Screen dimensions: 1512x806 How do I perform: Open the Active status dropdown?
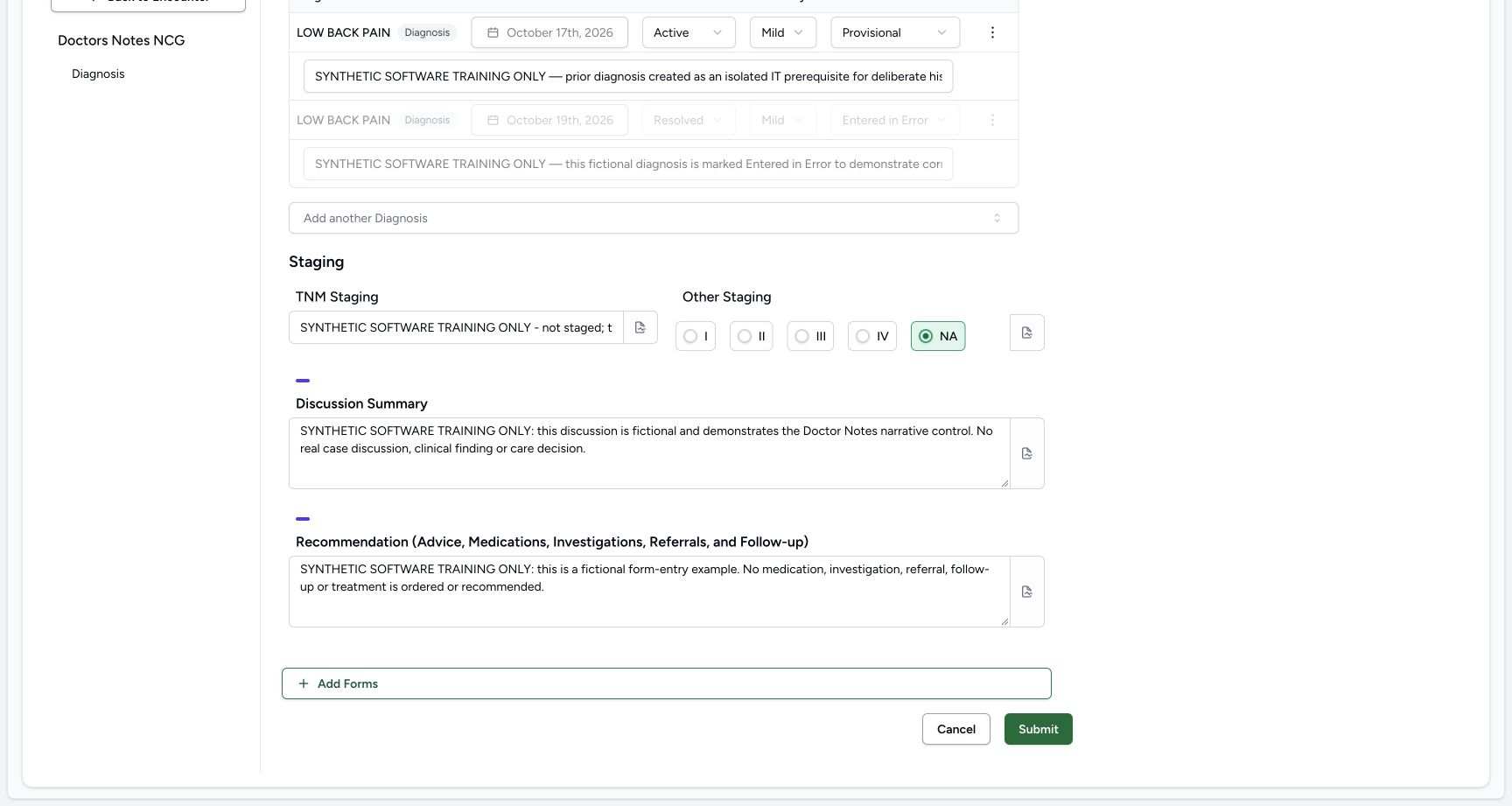click(x=689, y=32)
